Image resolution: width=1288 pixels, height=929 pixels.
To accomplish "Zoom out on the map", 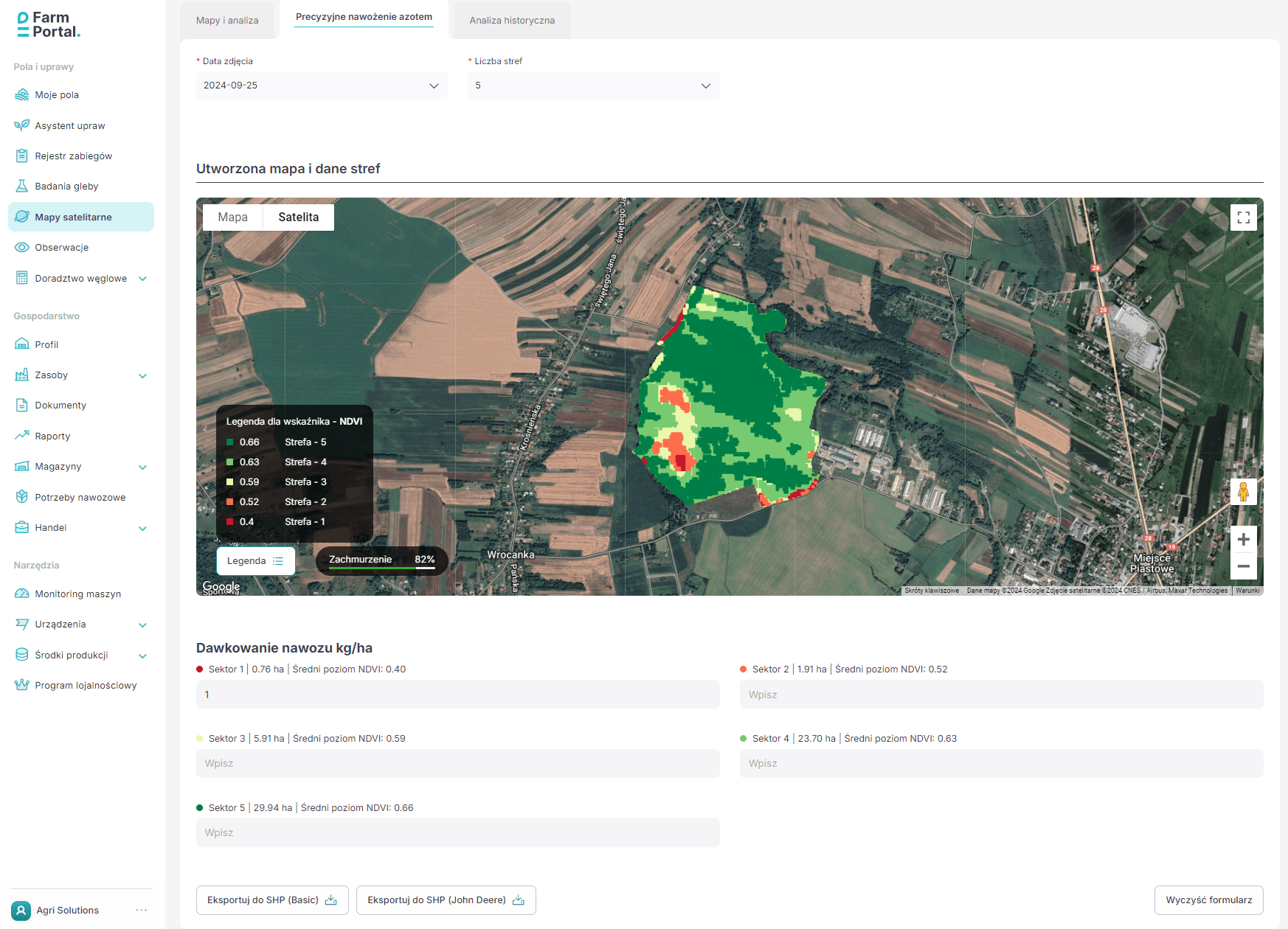I will point(1244,566).
